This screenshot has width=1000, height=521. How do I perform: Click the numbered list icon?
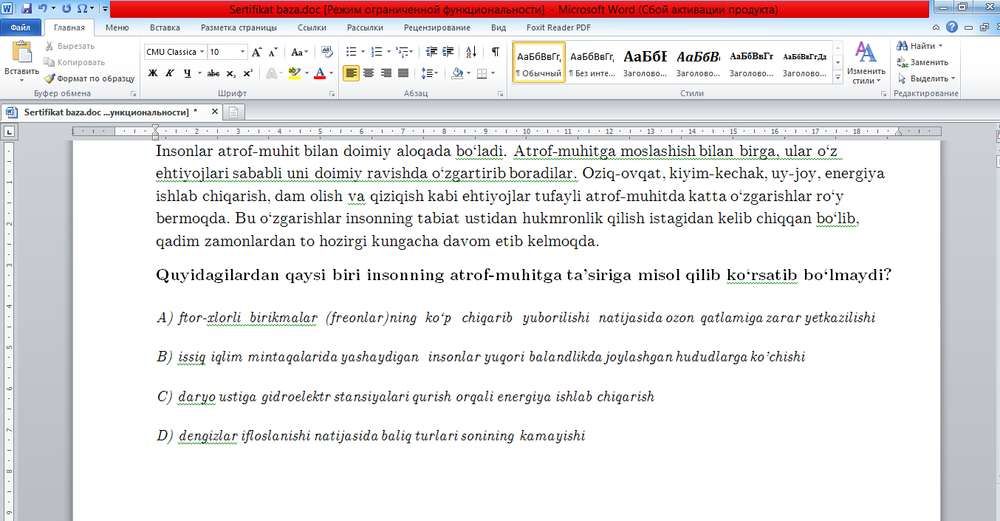(x=377, y=52)
